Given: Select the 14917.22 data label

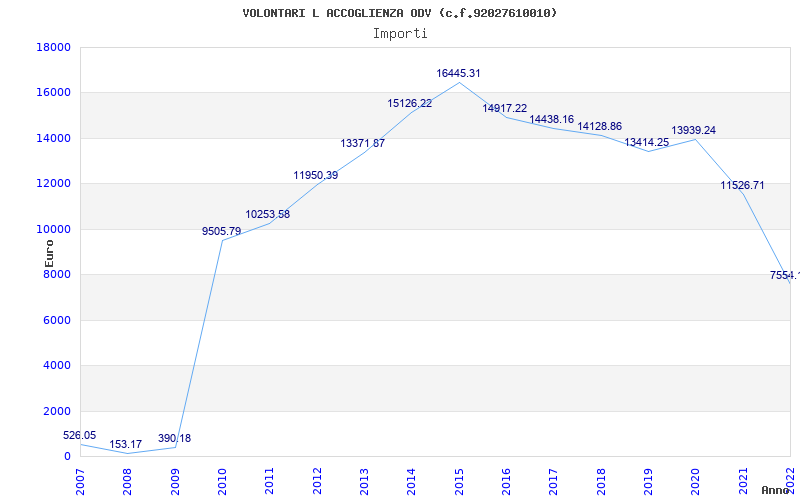Looking at the screenshot, I should (505, 108).
